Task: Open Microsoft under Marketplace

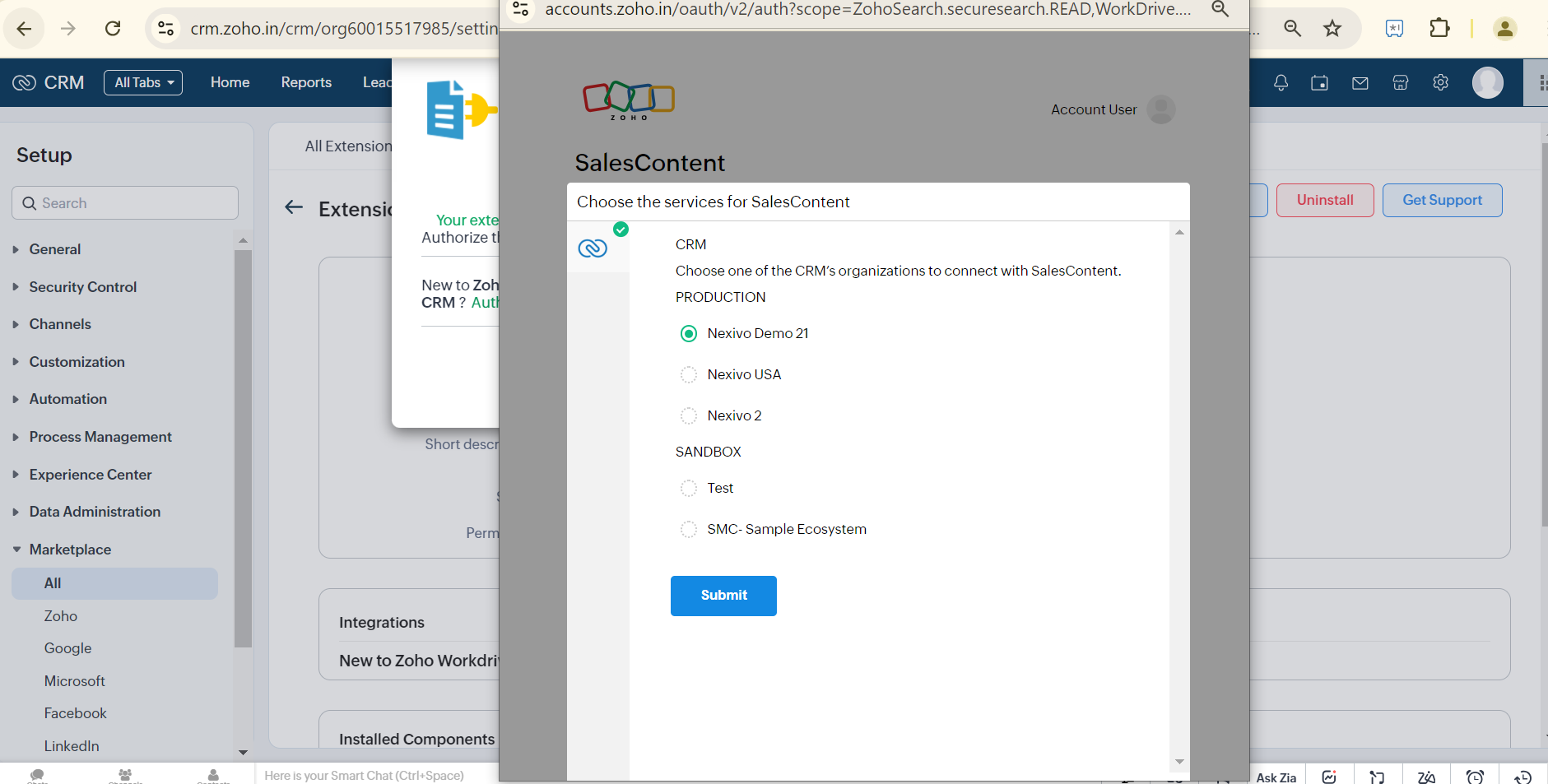Action: [74, 681]
